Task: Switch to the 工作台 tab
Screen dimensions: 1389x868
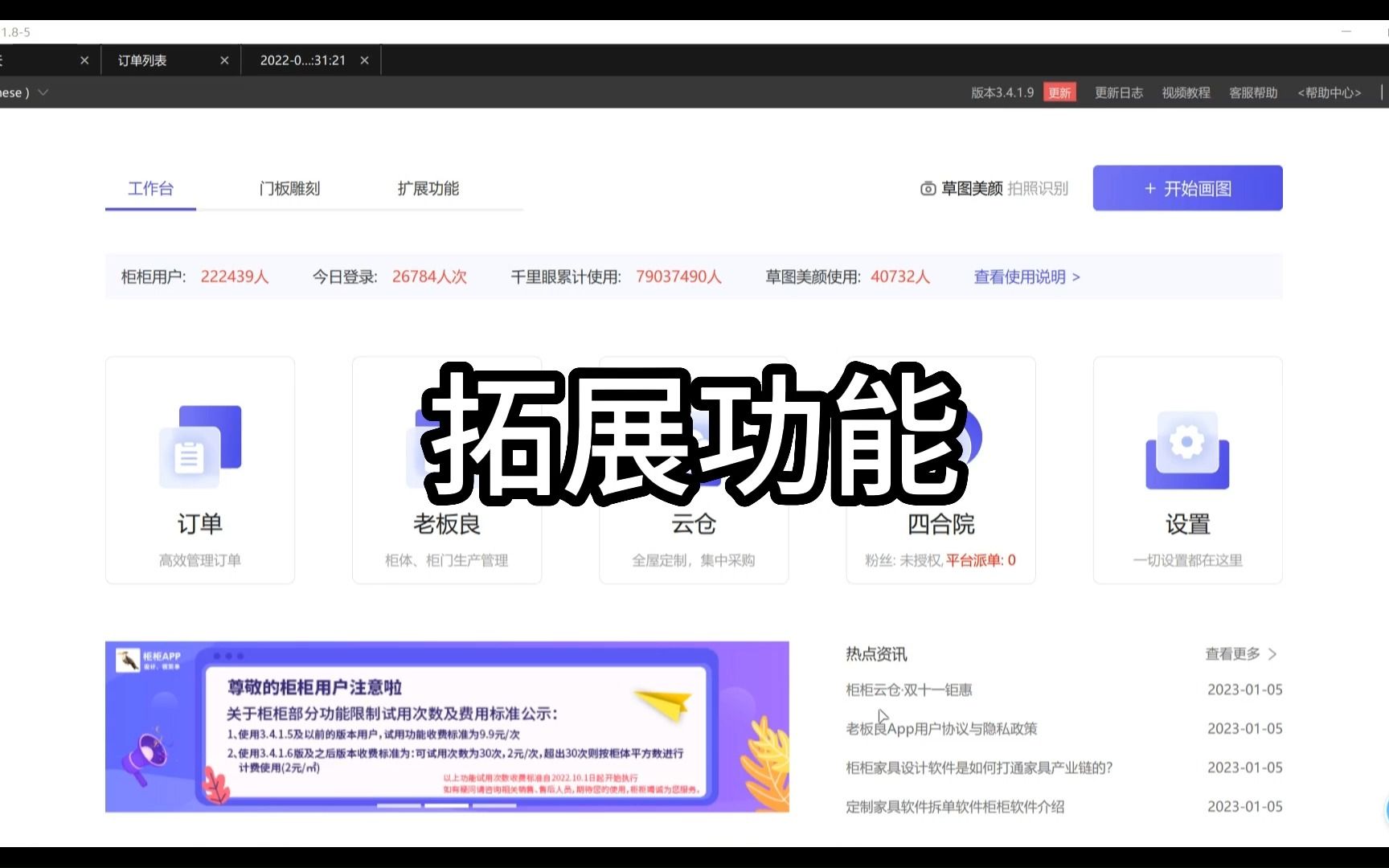Action: pyautogui.click(x=150, y=189)
